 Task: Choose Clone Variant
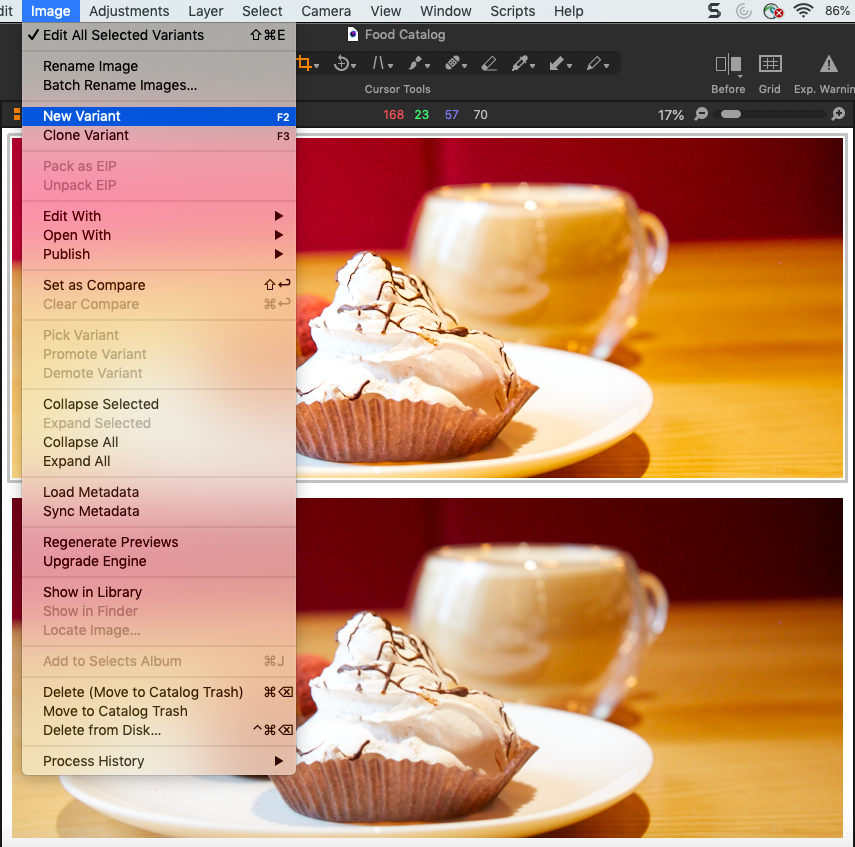click(x=159, y=135)
